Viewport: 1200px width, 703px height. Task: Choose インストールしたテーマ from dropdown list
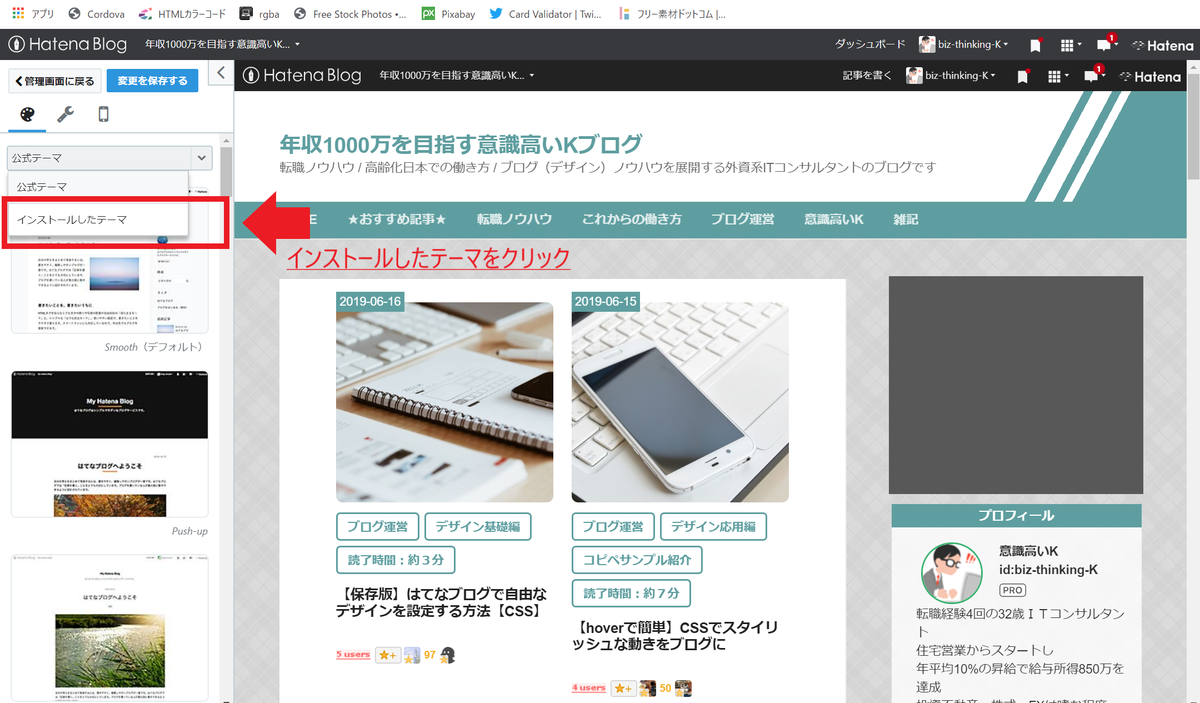[98, 219]
